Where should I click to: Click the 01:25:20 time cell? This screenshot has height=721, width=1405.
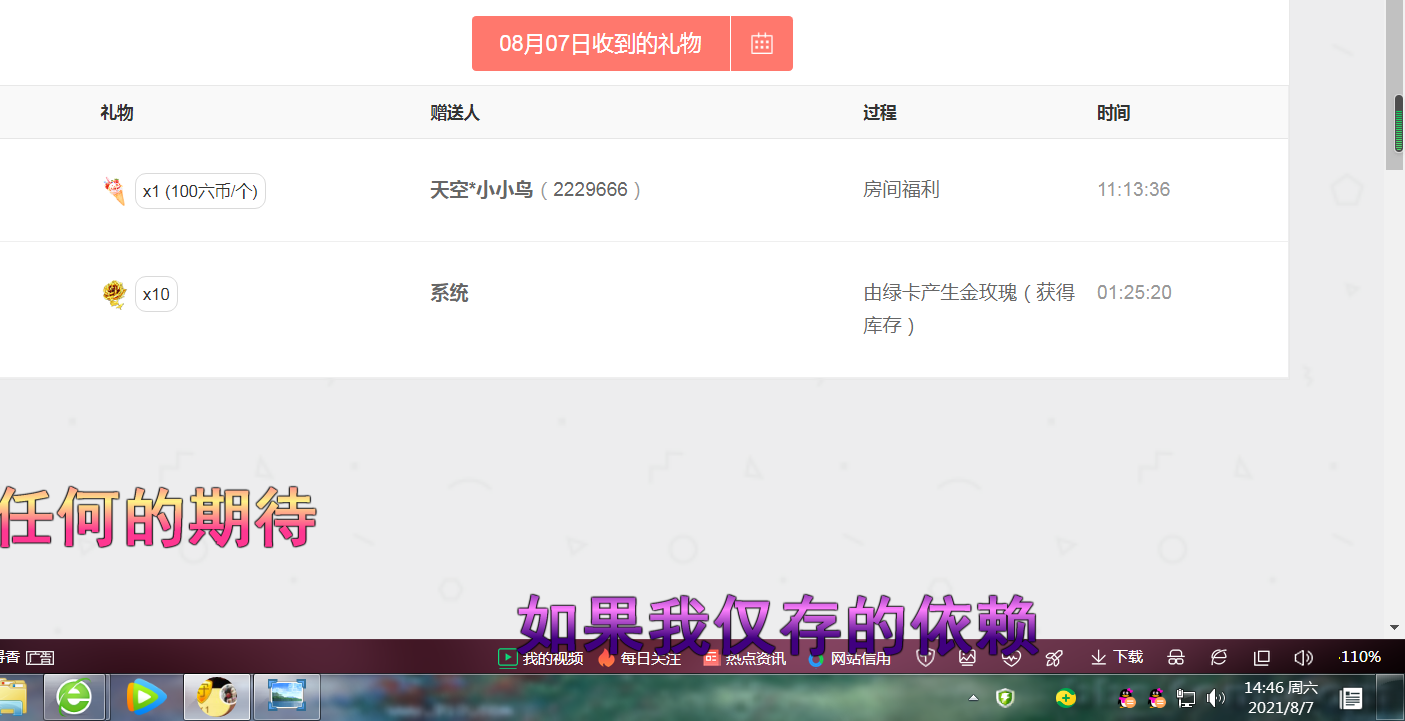(1134, 293)
